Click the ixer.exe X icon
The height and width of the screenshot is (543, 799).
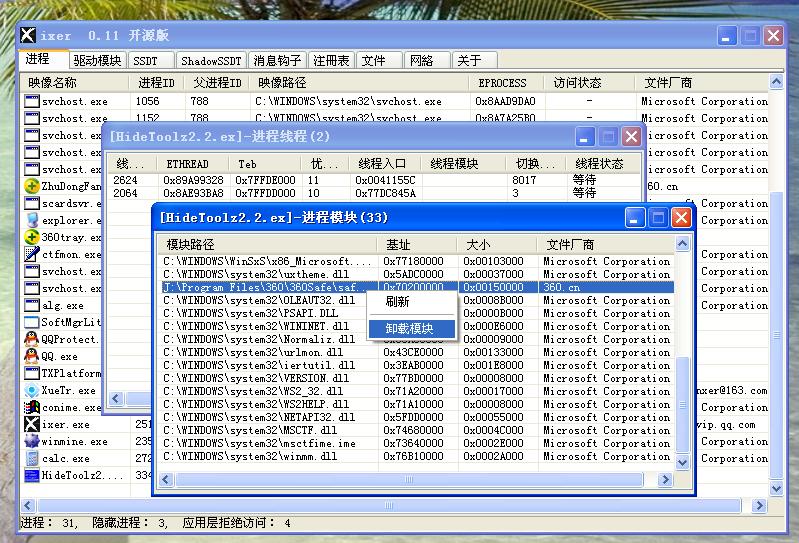coord(32,424)
